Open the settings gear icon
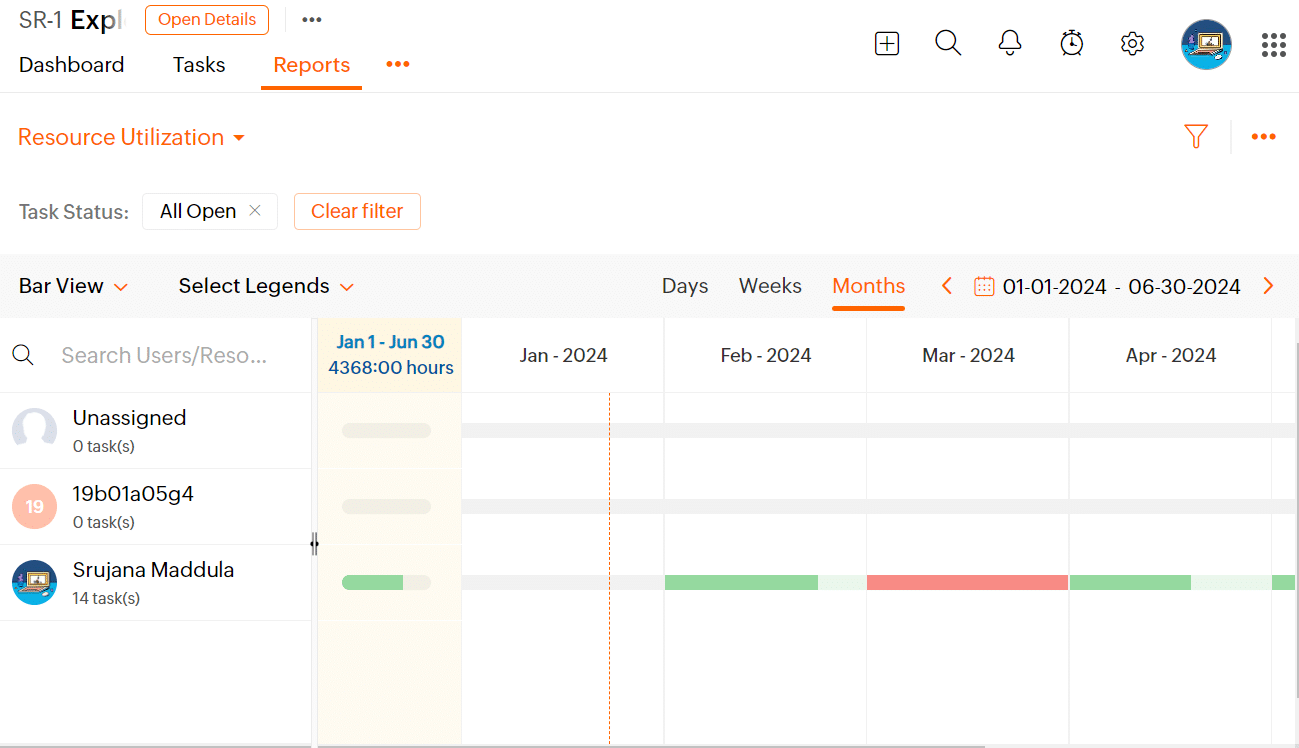Screen dimensions: 1299x748 (x=1132, y=44)
